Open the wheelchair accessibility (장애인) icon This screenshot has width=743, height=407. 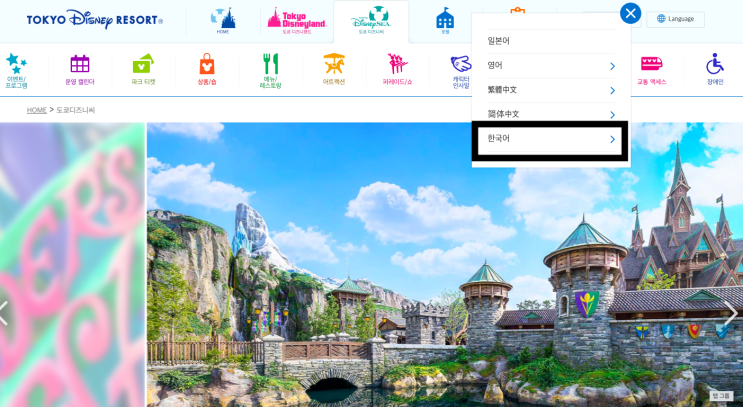coord(715,70)
